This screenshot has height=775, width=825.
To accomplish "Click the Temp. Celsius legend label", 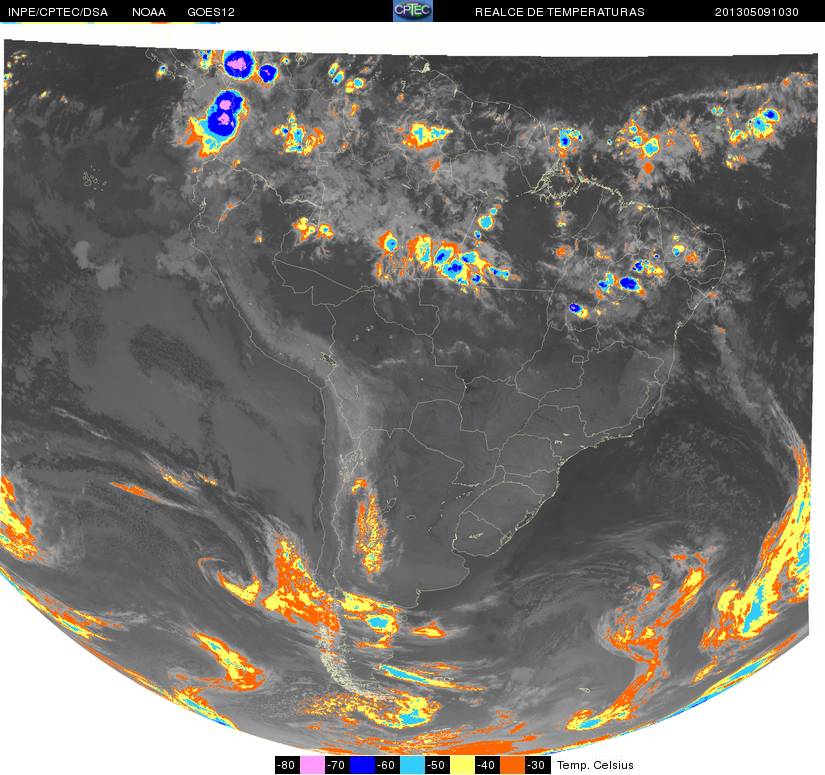I will tap(595, 764).
